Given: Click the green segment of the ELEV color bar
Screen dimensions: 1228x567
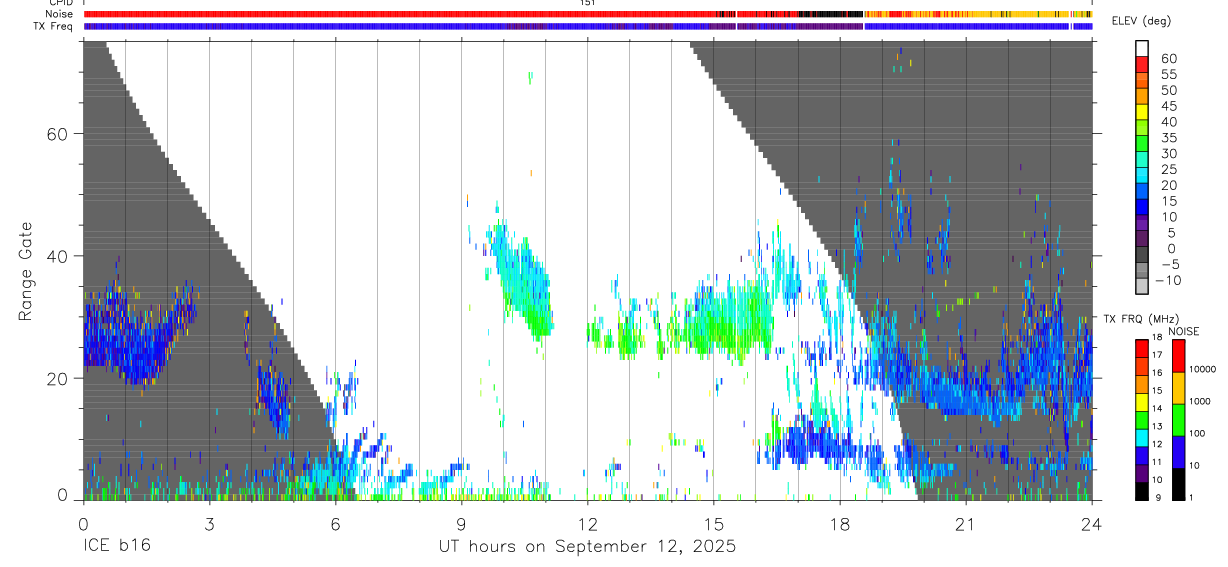Looking at the screenshot, I should tap(1142, 142).
